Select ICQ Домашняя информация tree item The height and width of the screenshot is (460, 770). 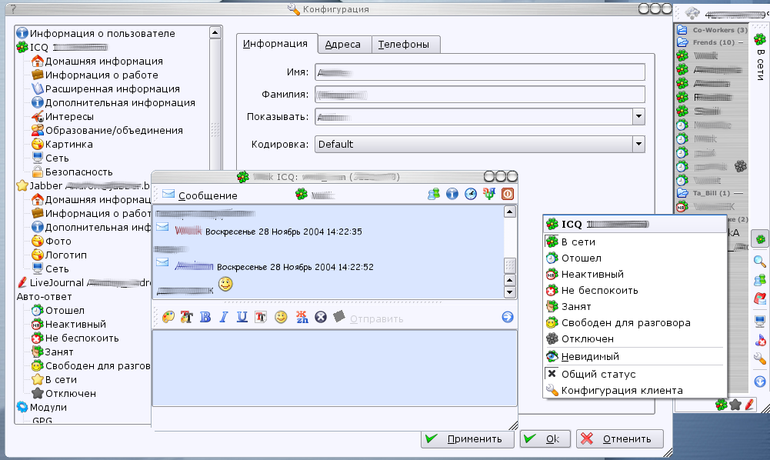97,61
